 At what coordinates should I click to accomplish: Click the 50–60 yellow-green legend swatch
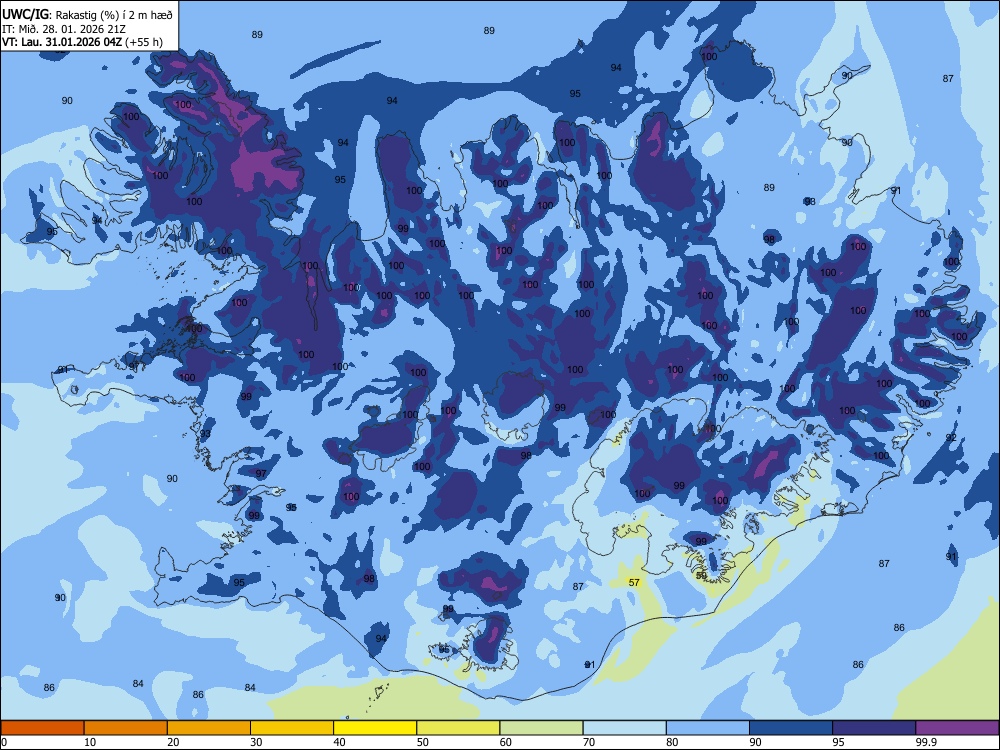coord(459,728)
